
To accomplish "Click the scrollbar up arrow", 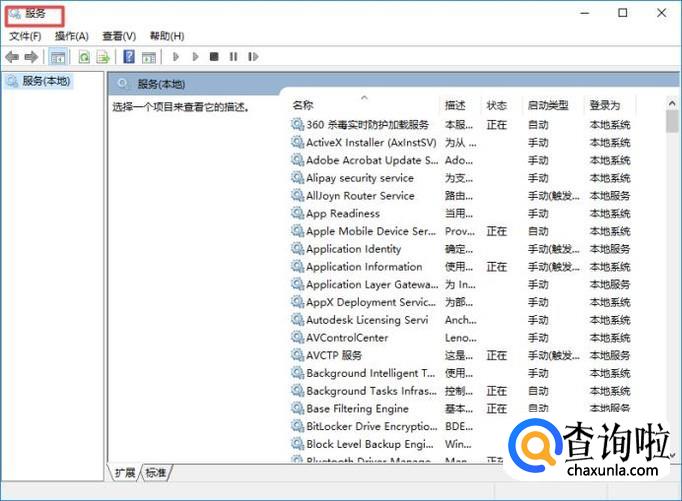I will coord(672,104).
